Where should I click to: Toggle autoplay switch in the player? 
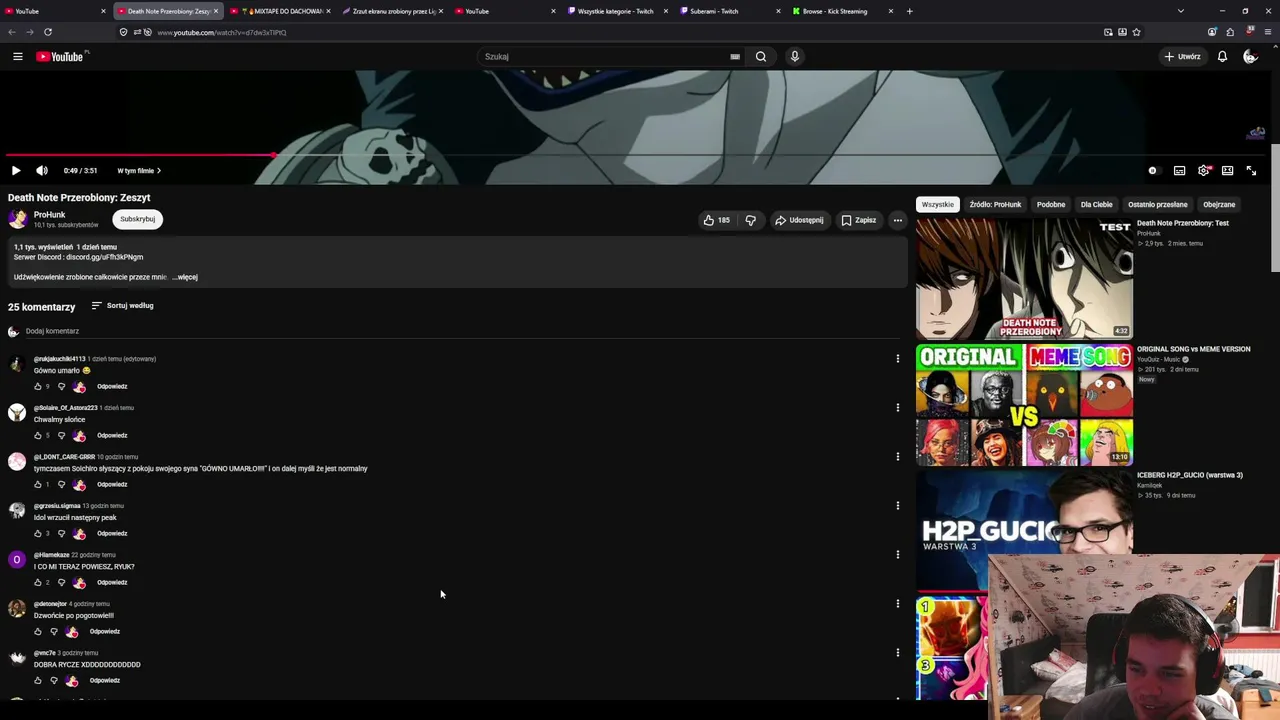coord(1153,171)
